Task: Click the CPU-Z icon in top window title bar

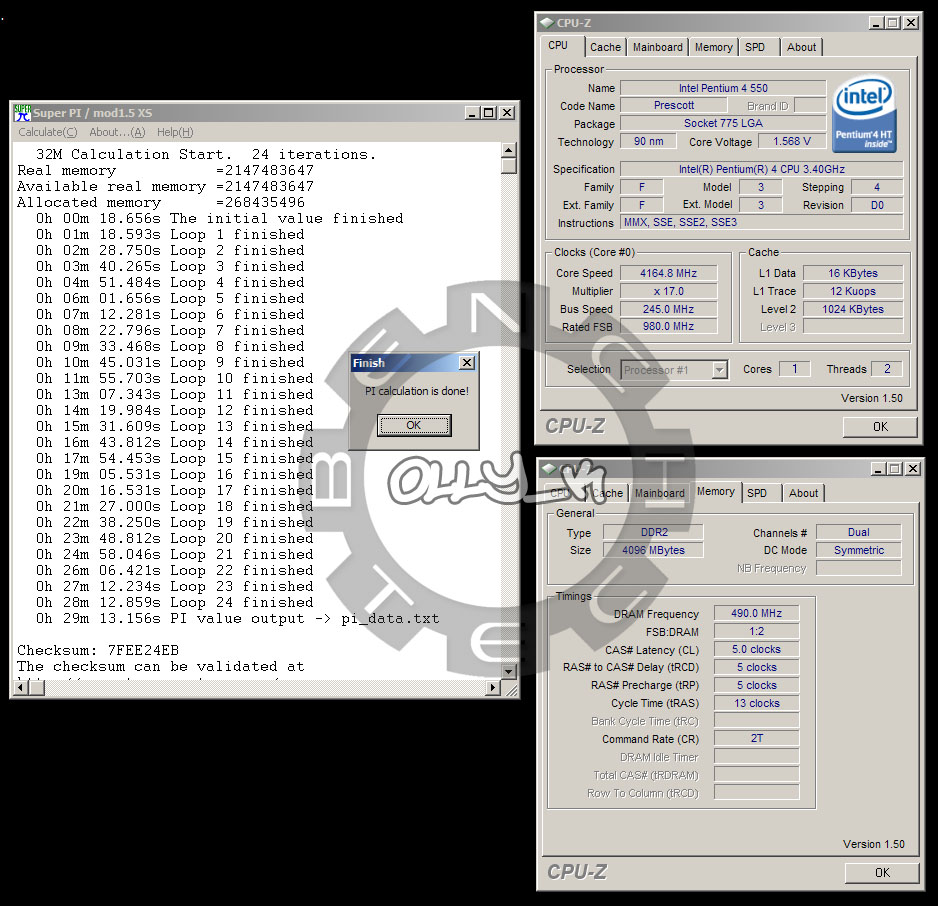Action: [546, 23]
